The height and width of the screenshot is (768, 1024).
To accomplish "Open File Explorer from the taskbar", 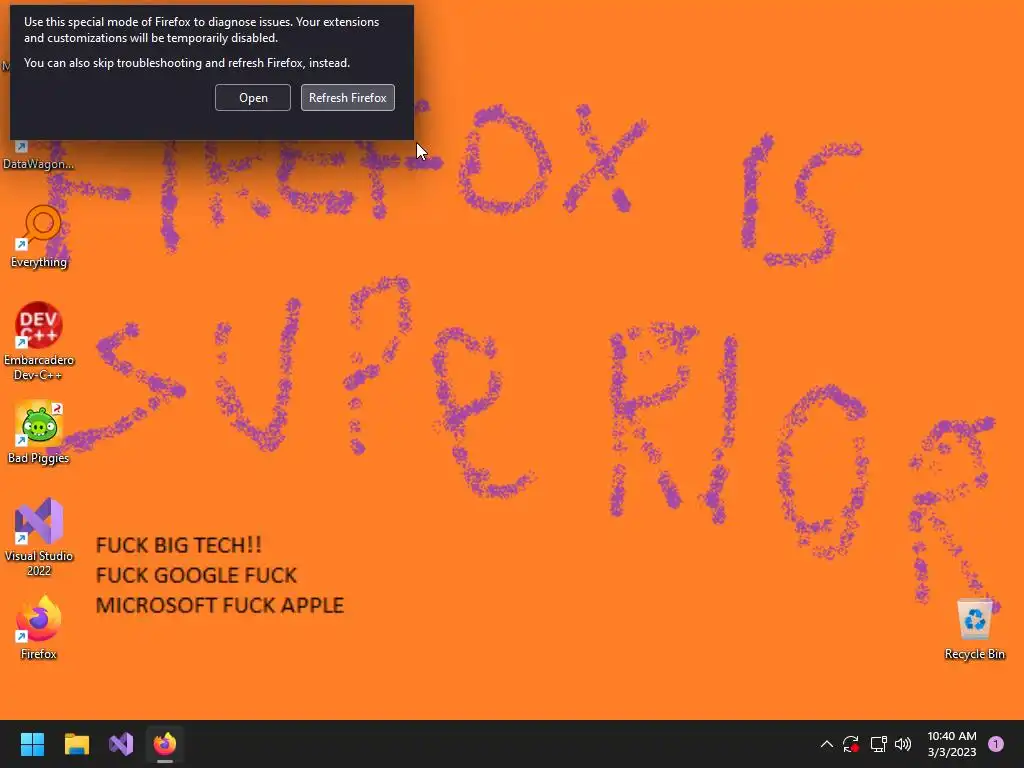I will pos(76,744).
